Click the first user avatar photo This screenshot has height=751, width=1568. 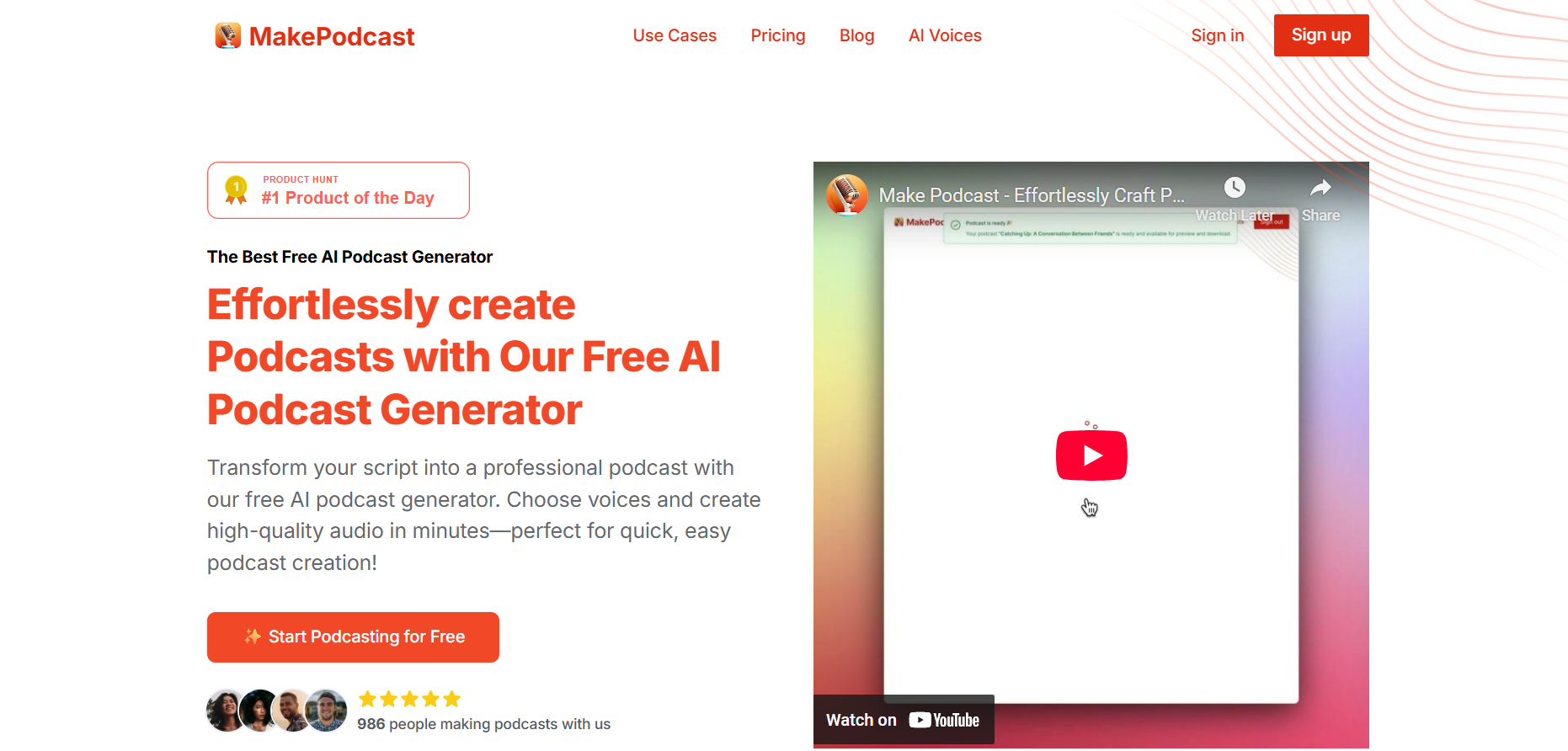226,711
